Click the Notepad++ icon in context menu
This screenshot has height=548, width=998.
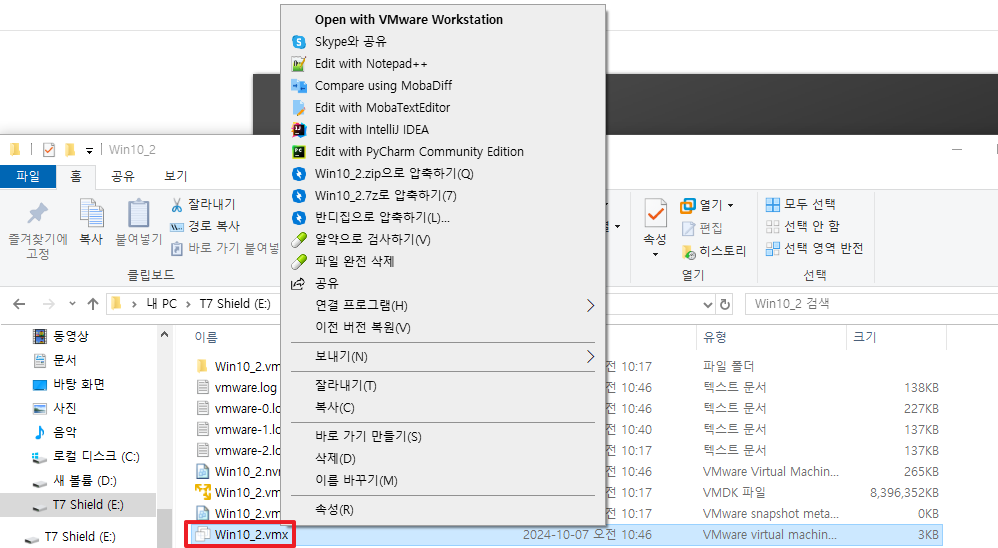[x=299, y=64]
